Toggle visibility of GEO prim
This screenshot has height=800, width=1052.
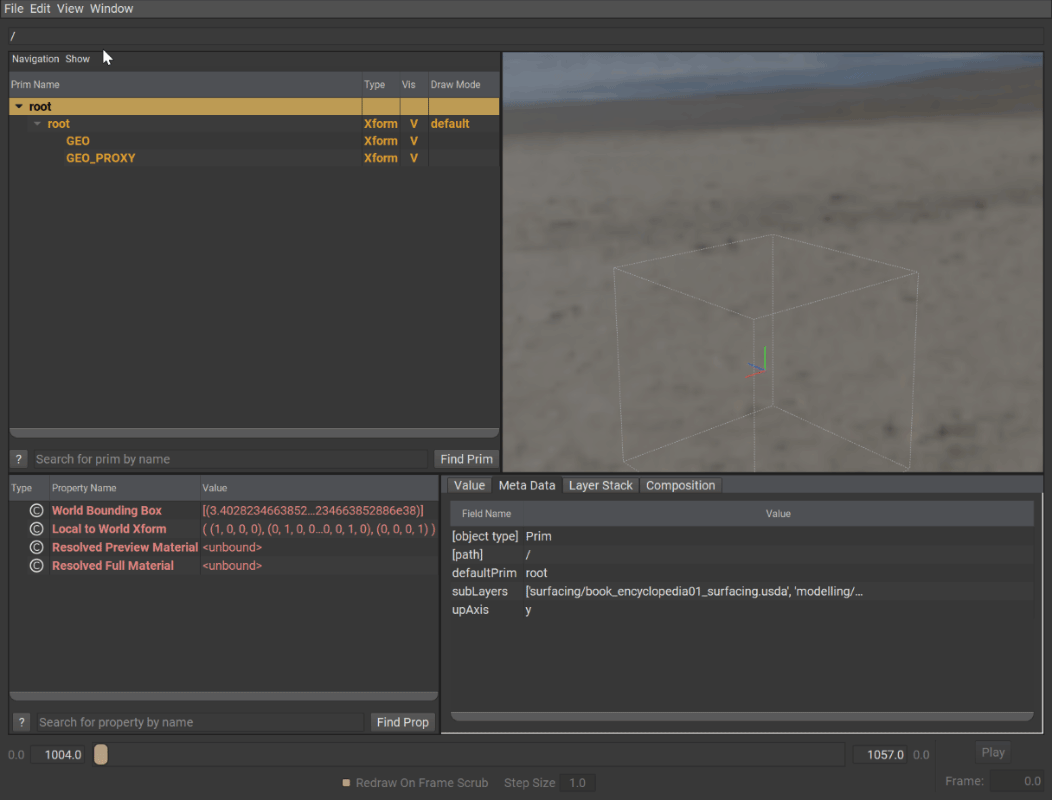(x=413, y=141)
